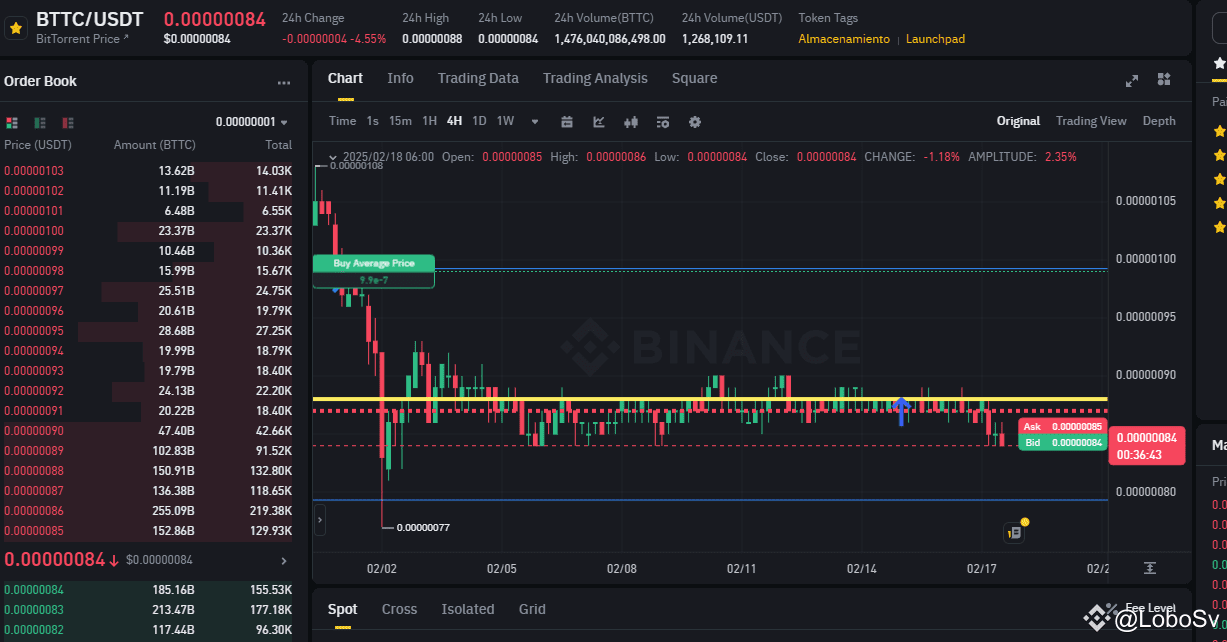Open the Trading Data tab

click(x=478, y=78)
